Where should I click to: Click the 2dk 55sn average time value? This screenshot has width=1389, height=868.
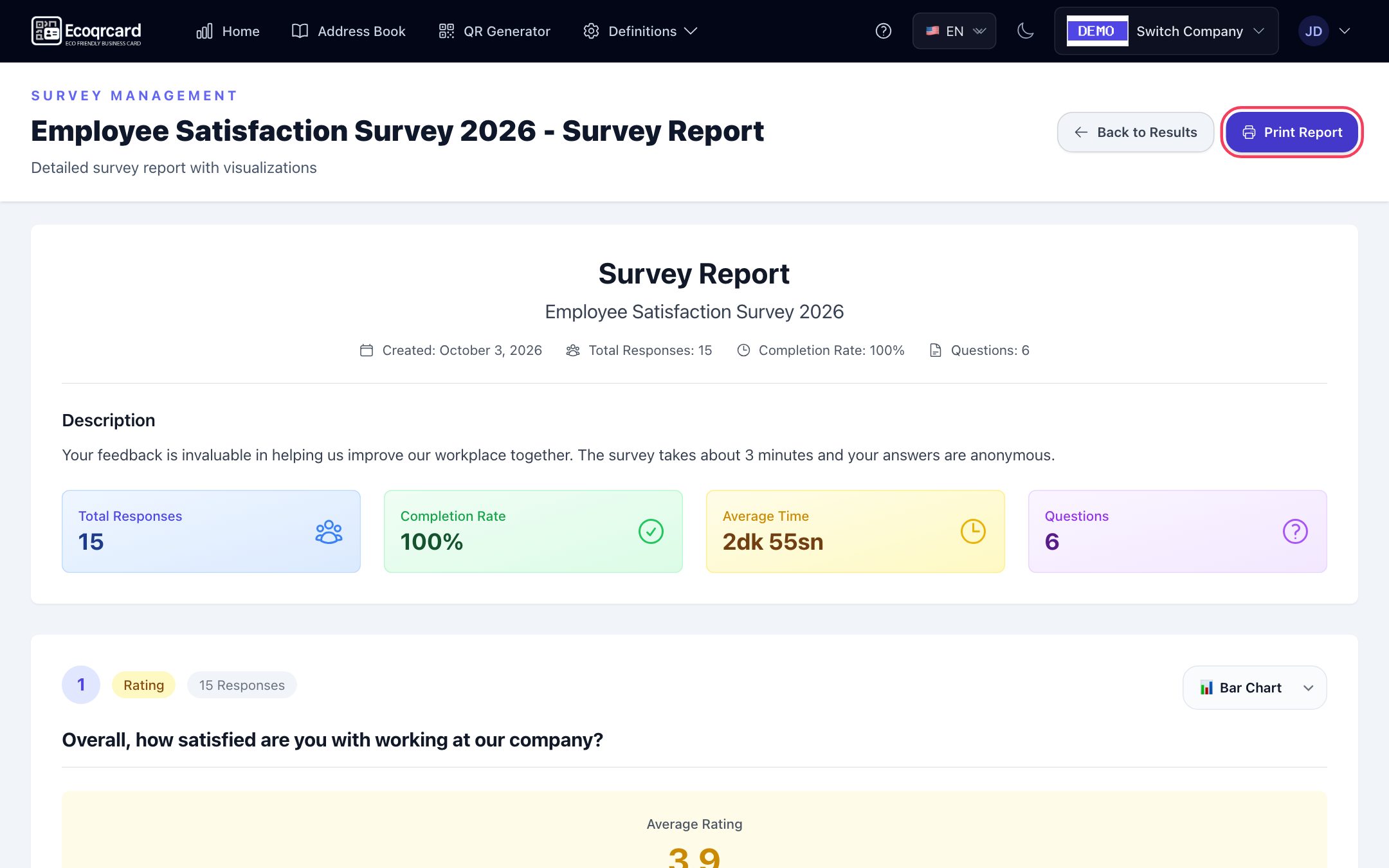773,542
